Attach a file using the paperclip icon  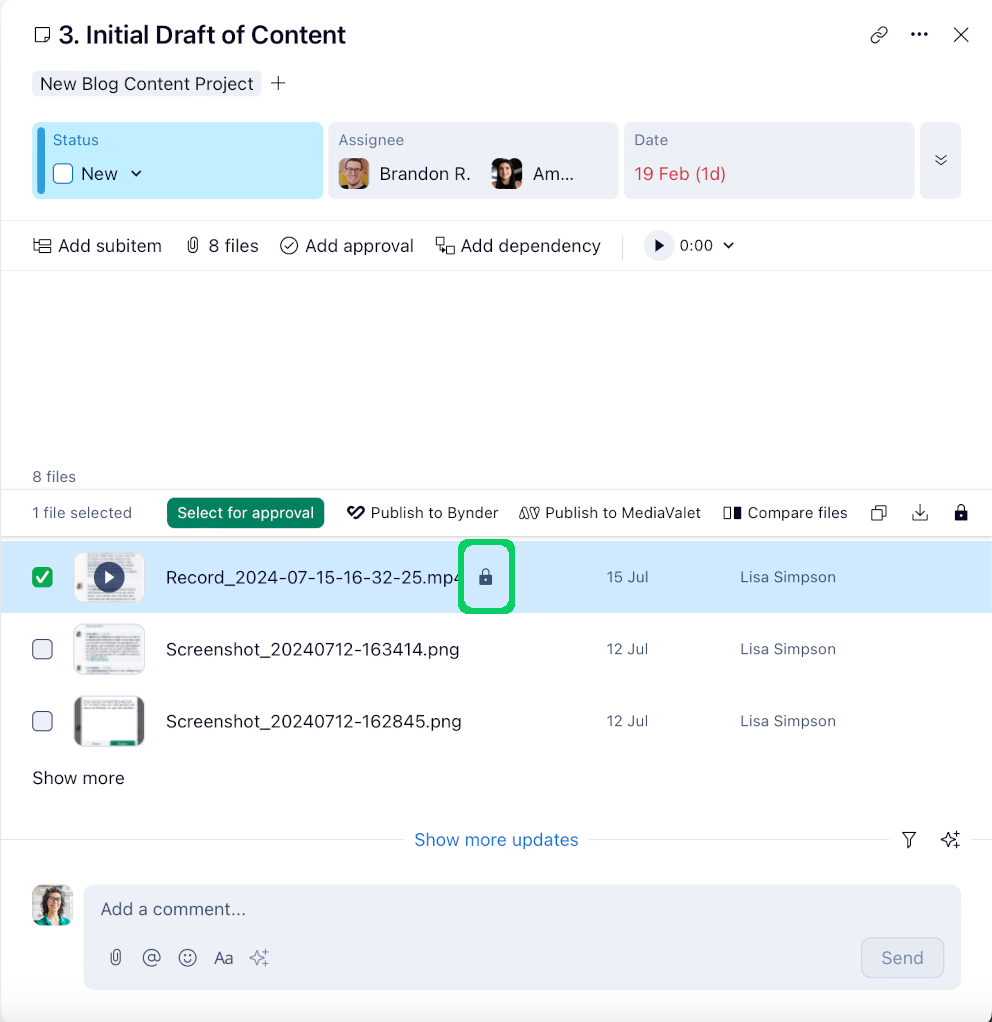116,958
